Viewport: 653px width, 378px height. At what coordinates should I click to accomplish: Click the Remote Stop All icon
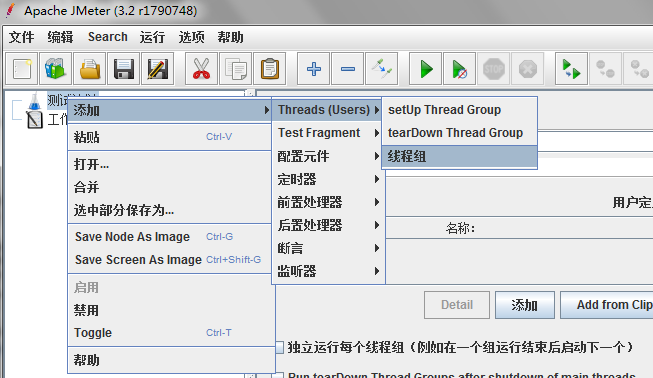606,69
